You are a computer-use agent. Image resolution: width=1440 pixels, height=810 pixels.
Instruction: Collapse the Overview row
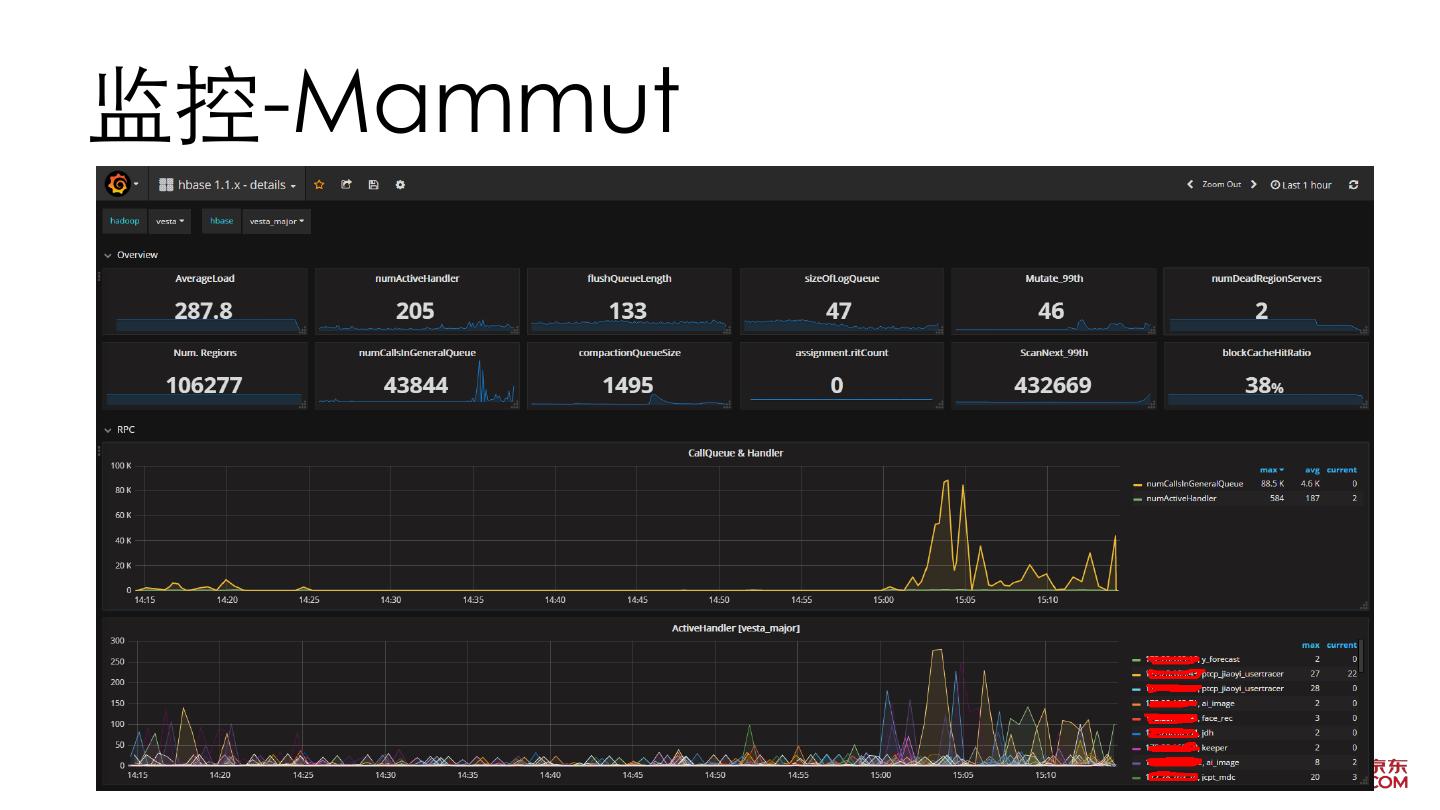(x=131, y=255)
